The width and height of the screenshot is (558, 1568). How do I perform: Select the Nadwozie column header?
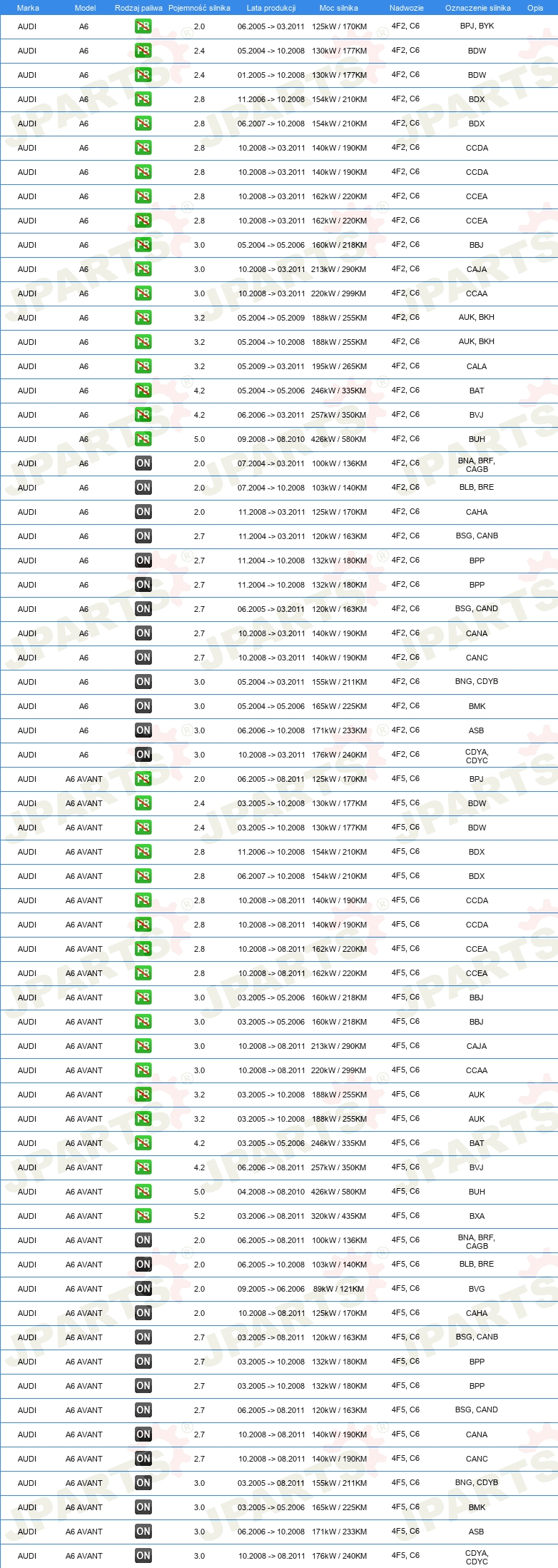406,8
